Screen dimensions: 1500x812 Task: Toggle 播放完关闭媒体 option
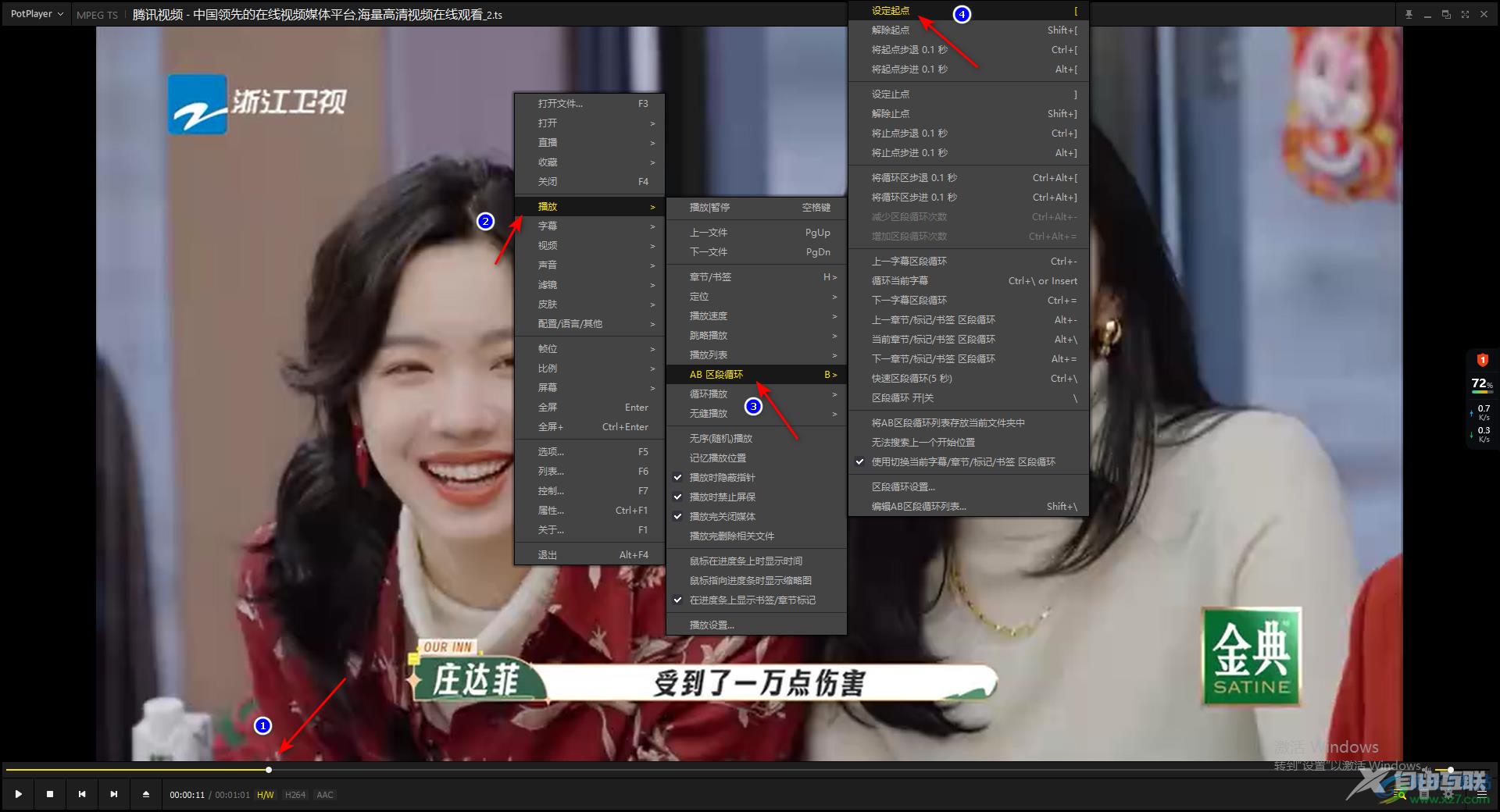[756, 516]
